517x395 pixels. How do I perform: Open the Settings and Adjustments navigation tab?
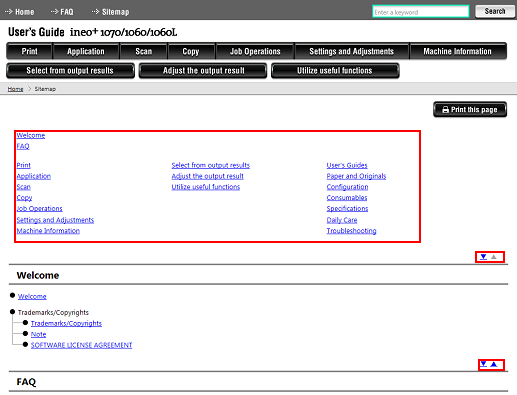(351, 51)
